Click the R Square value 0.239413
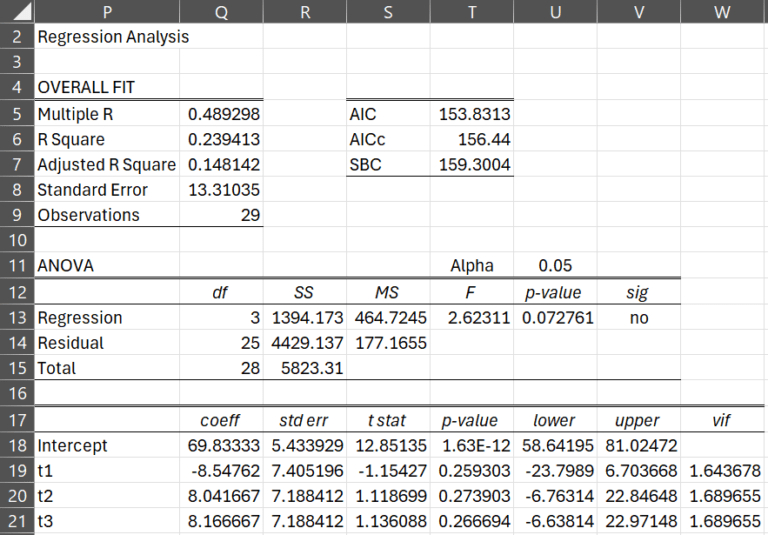Screen dimensions: 768x535 point(221,139)
